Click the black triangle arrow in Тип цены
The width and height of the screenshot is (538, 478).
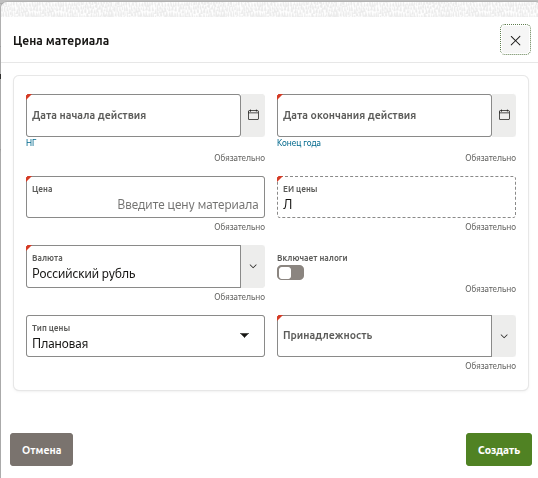tap(244, 336)
